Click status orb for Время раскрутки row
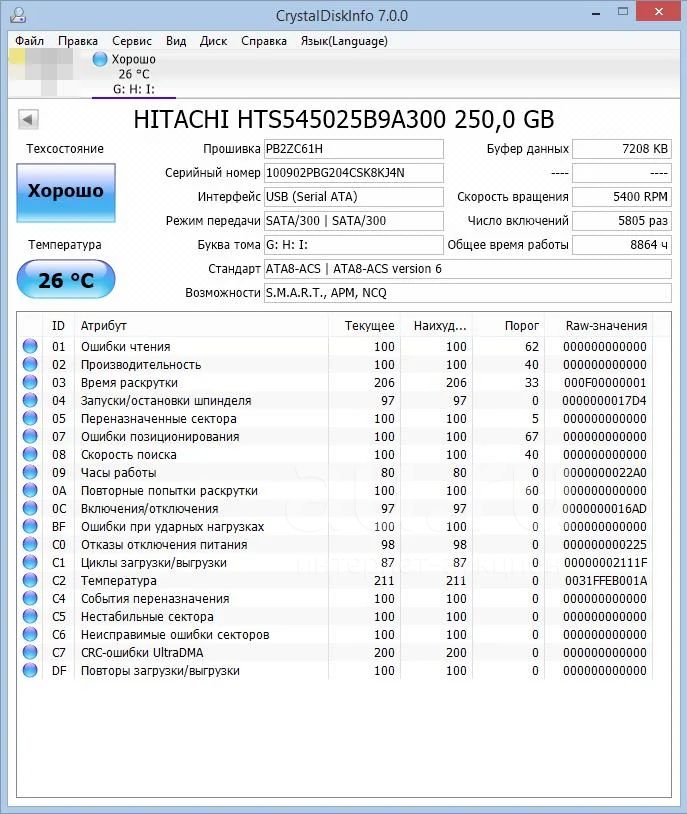This screenshot has width=687, height=814. click(x=30, y=382)
